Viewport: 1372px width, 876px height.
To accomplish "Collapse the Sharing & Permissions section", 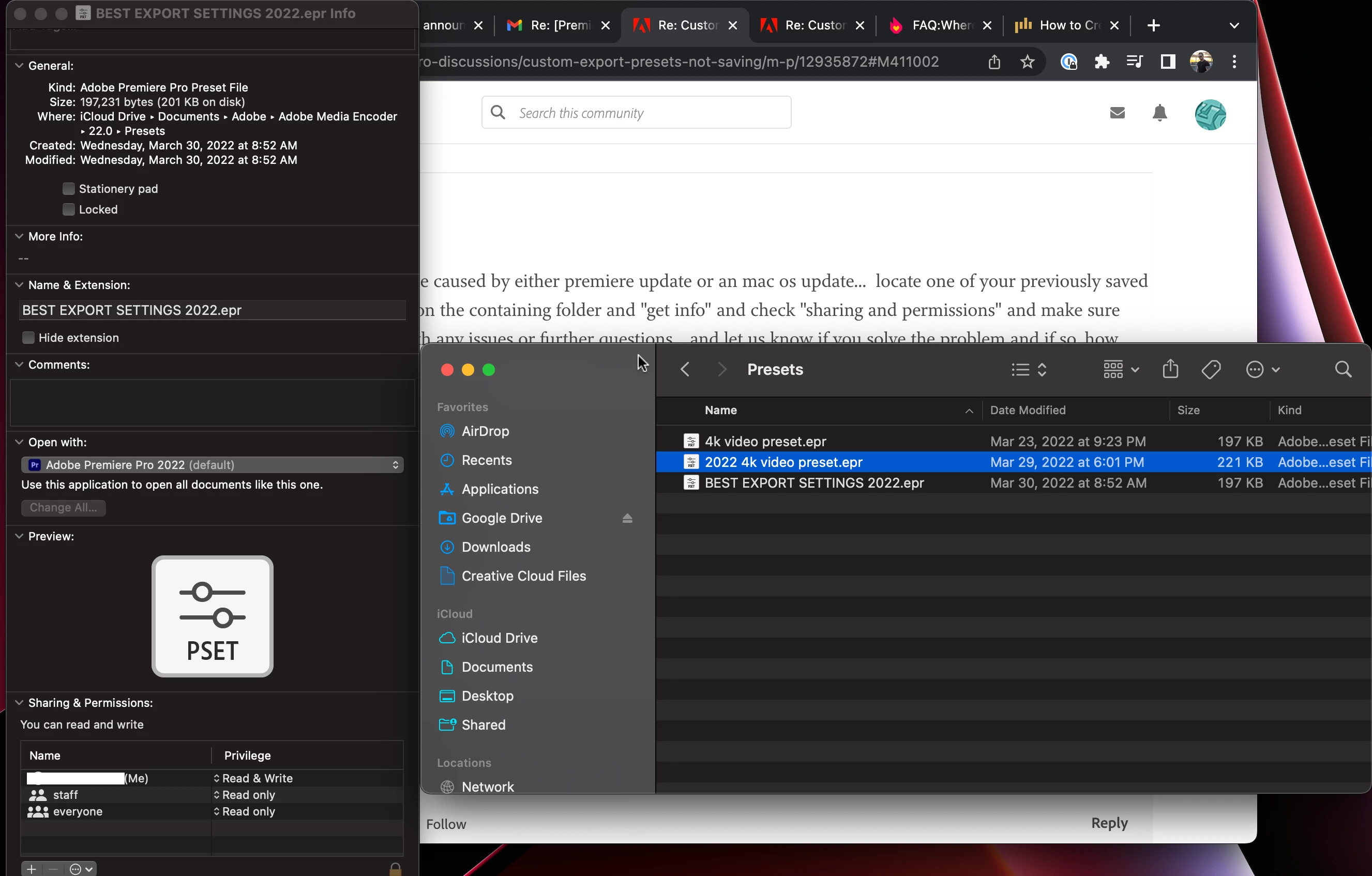I will click(19, 702).
